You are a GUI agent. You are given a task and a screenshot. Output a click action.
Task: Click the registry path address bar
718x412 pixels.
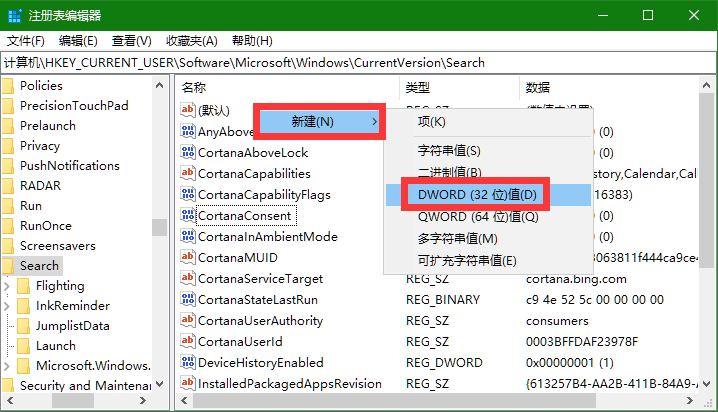[x=358, y=63]
